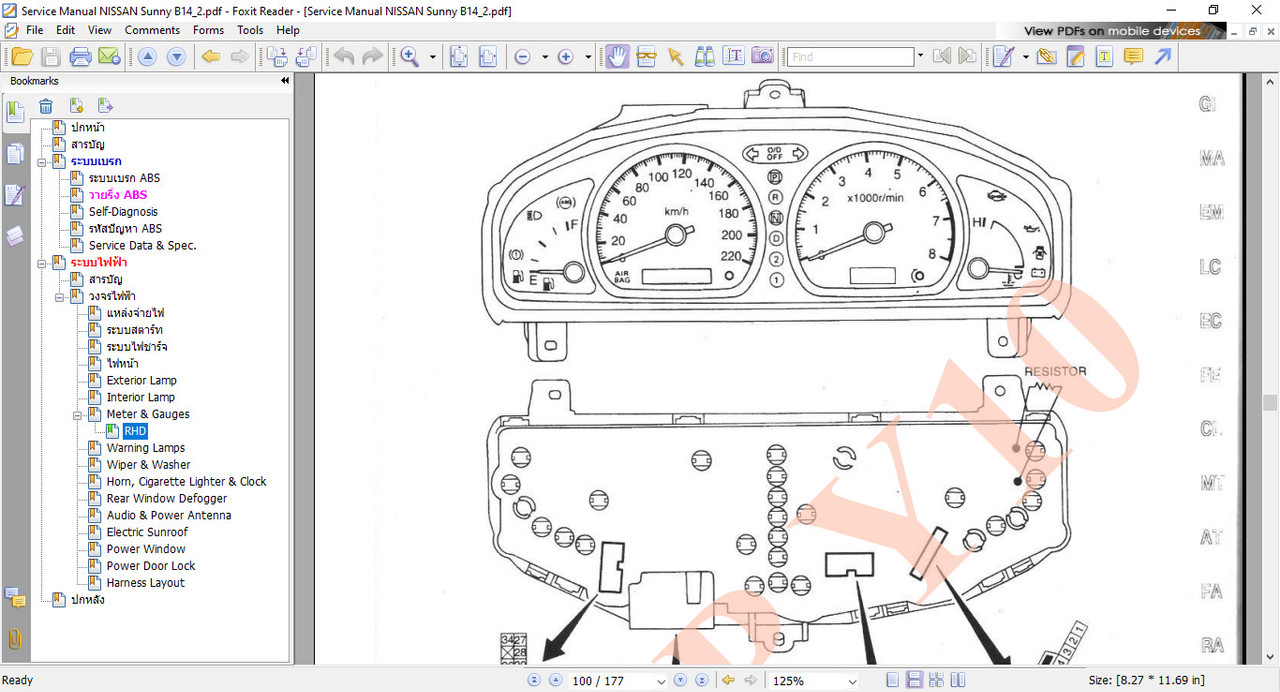Image resolution: width=1280 pixels, height=692 pixels.
Task: Open the Warning Lamps bookmark
Action: point(146,448)
